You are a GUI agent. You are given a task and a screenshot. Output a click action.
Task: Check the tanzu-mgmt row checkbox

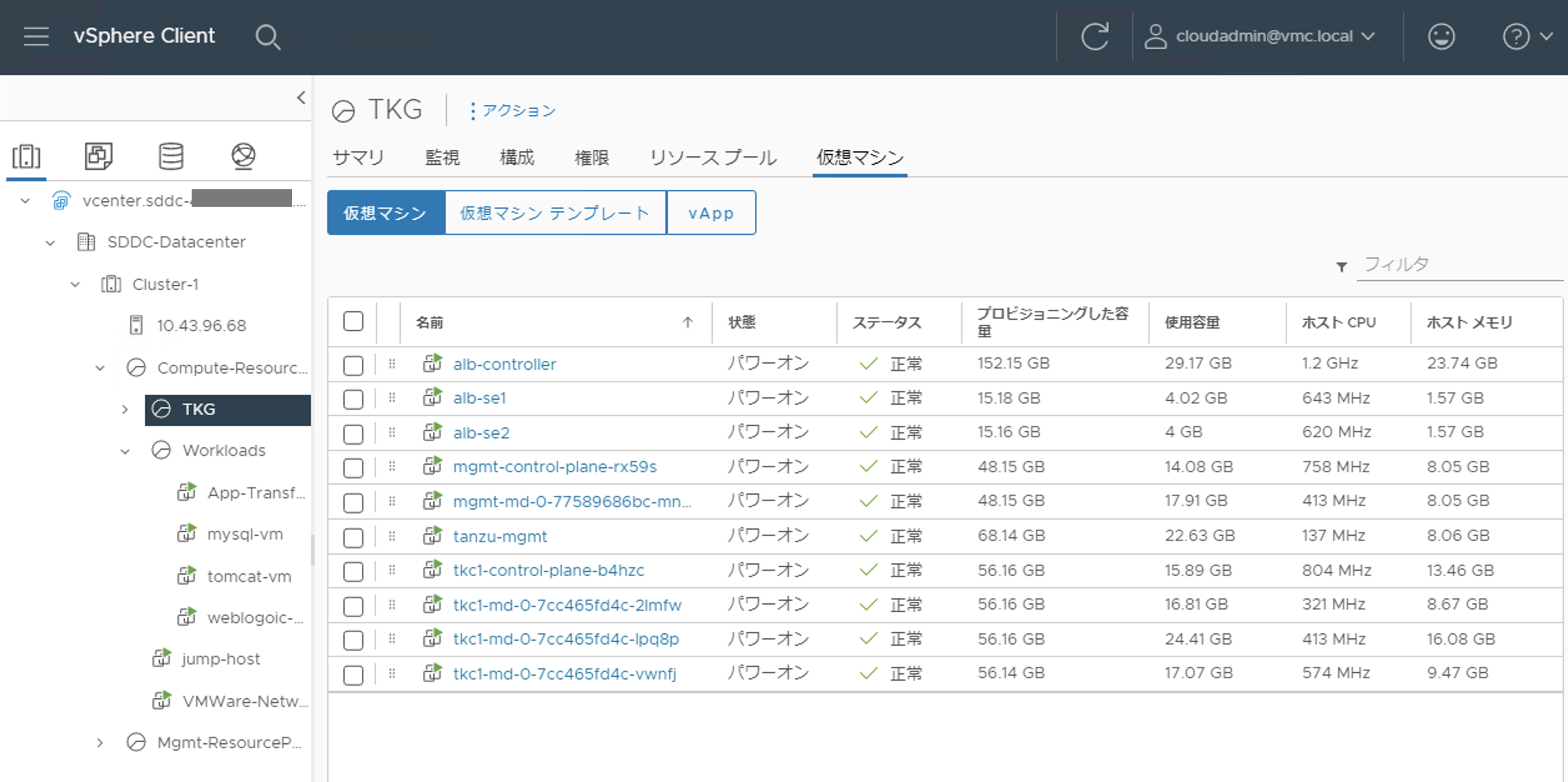point(353,537)
